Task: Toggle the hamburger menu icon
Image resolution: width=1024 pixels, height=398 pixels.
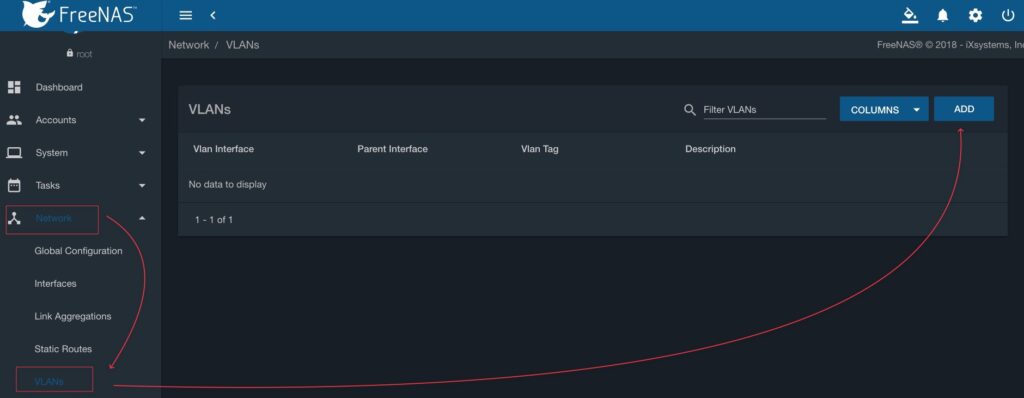Action: pos(185,15)
